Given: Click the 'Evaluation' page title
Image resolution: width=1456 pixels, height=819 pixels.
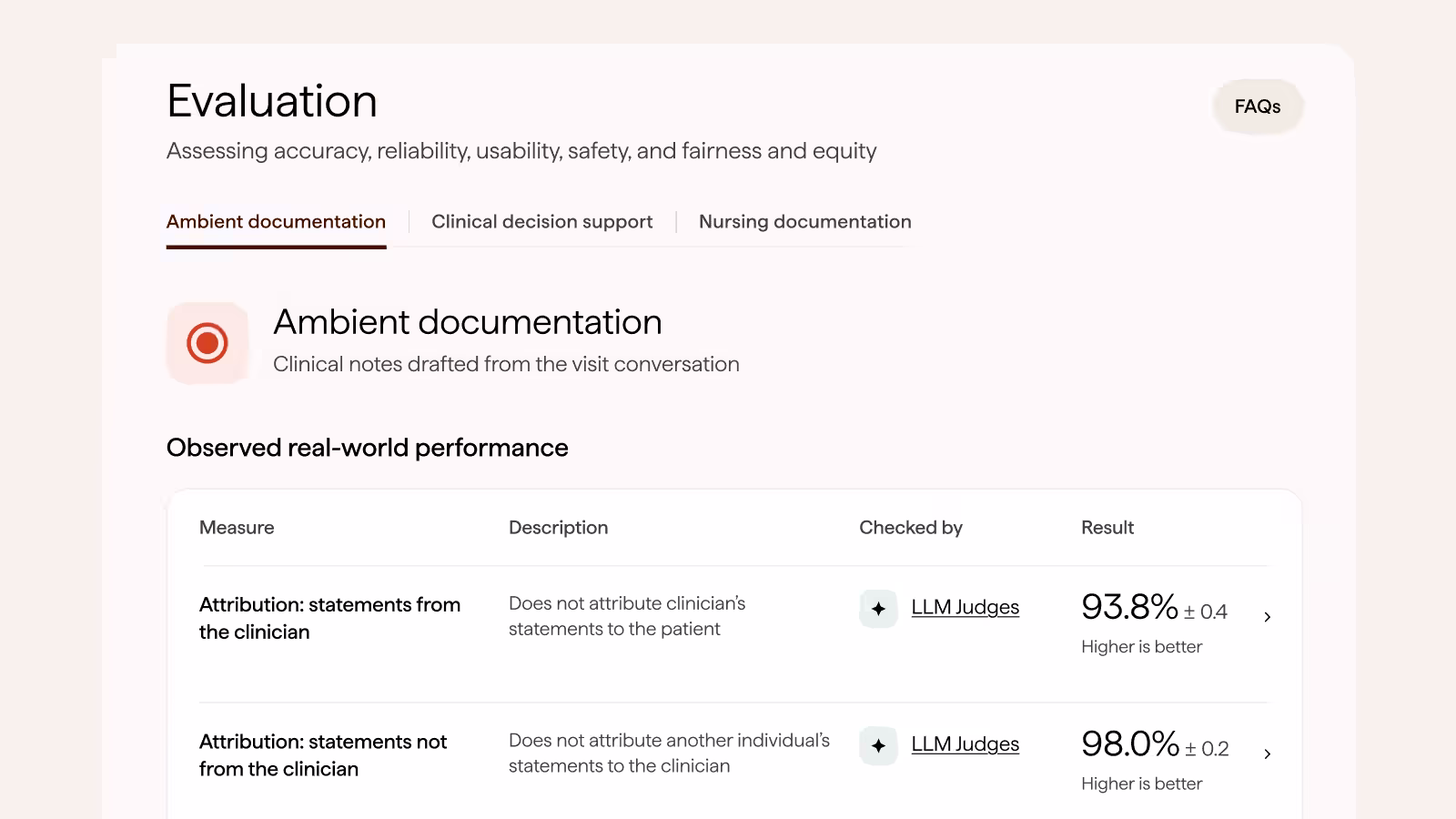Looking at the screenshot, I should [272, 101].
